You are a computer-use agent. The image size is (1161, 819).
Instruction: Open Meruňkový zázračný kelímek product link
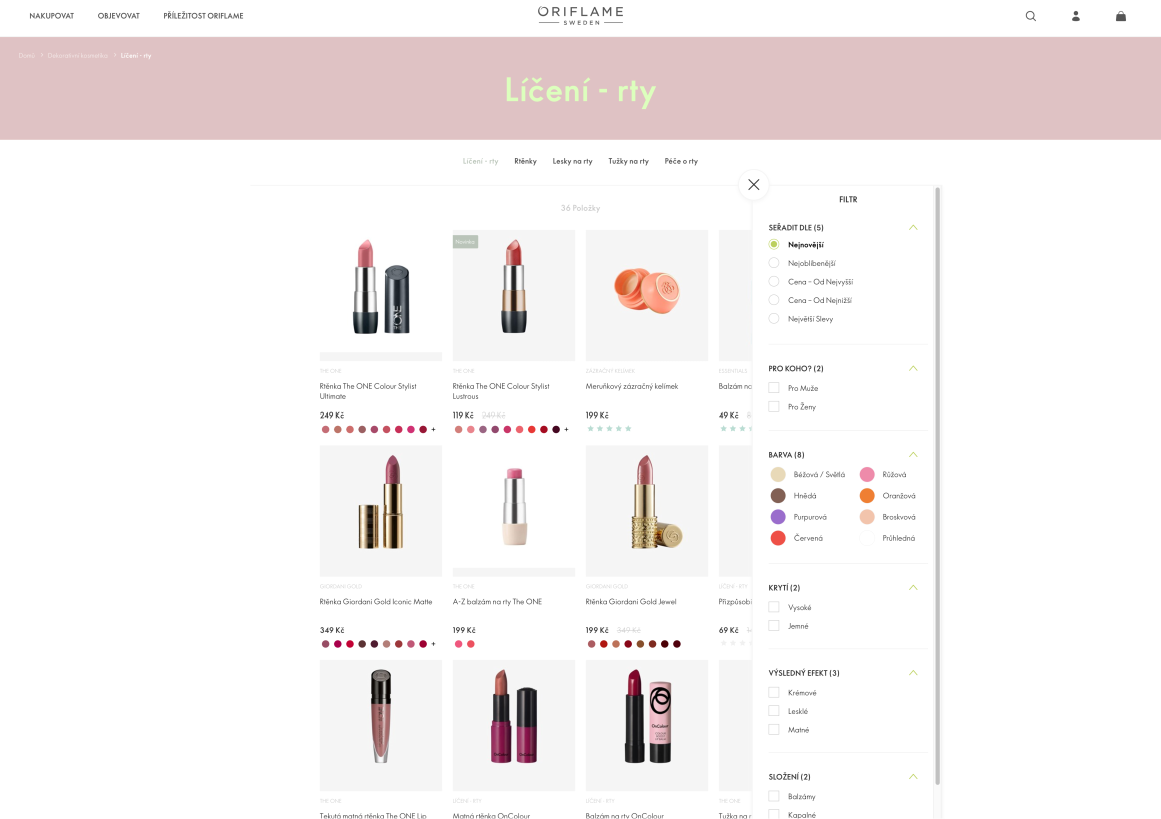[632, 386]
